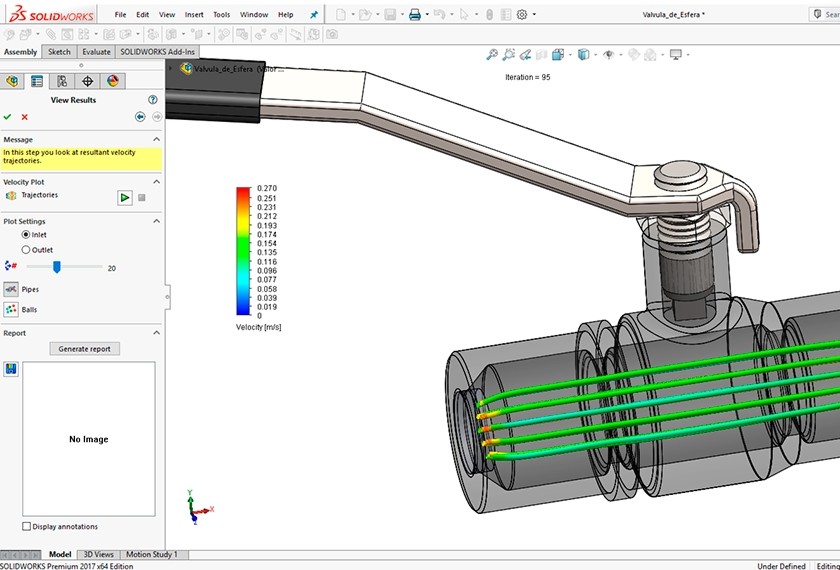Viewport: 840px width, 570px height.
Task: Play the velocity trajectories animation
Action: click(124, 198)
